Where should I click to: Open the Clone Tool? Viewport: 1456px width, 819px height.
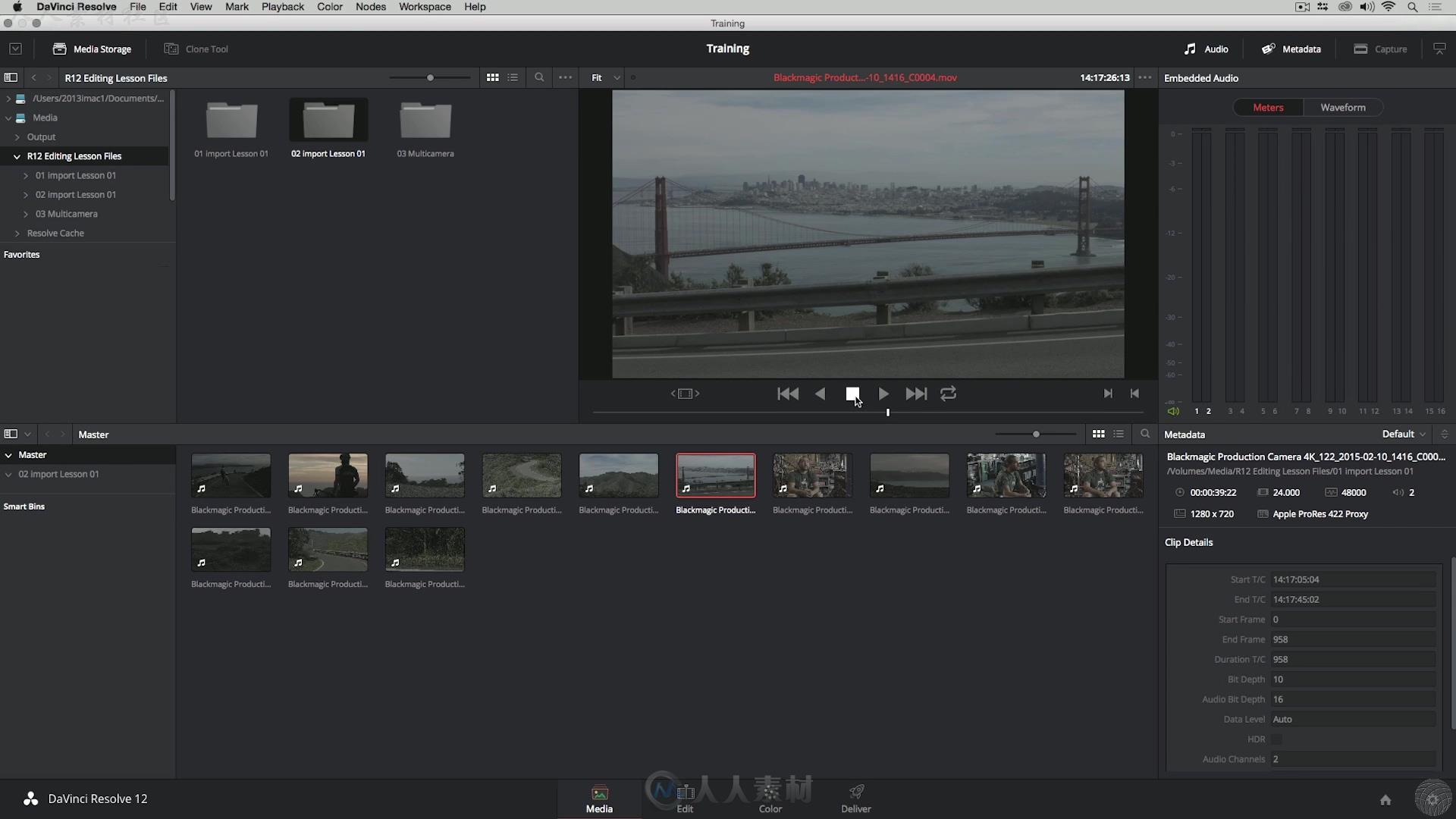point(196,49)
